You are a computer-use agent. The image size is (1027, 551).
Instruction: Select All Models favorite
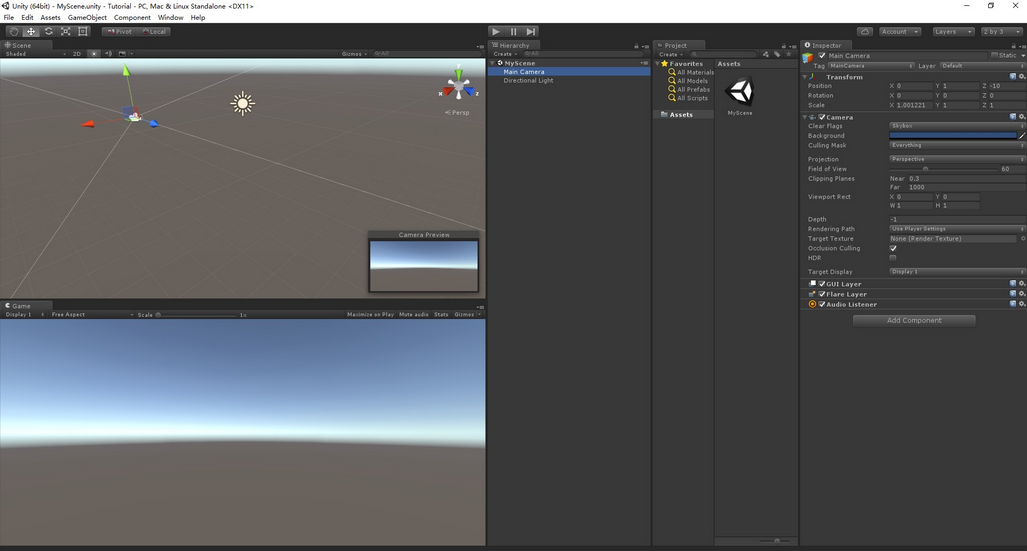point(688,81)
